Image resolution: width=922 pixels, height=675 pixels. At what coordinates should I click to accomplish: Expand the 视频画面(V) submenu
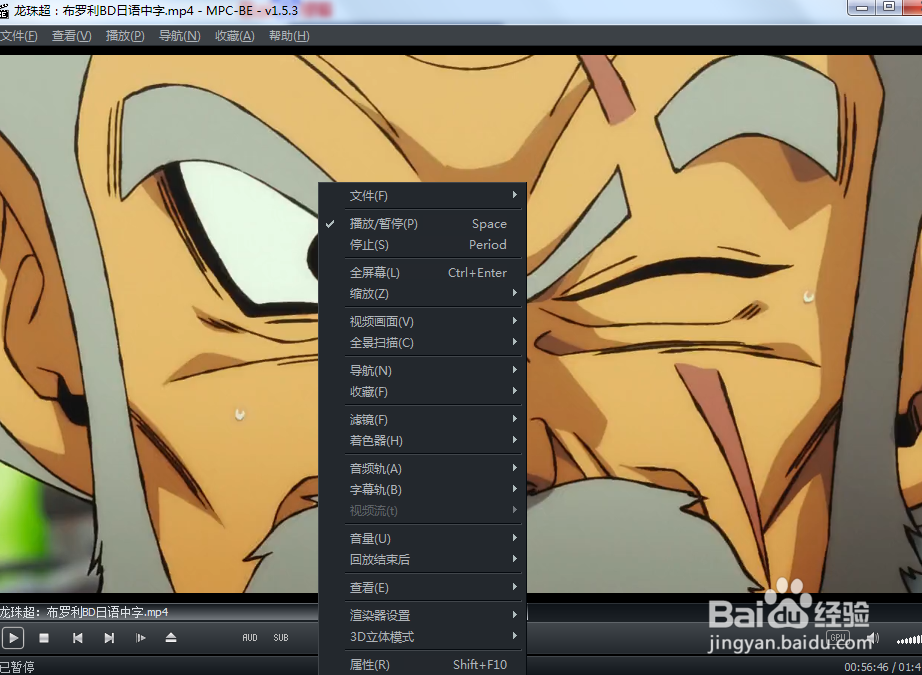pos(422,322)
